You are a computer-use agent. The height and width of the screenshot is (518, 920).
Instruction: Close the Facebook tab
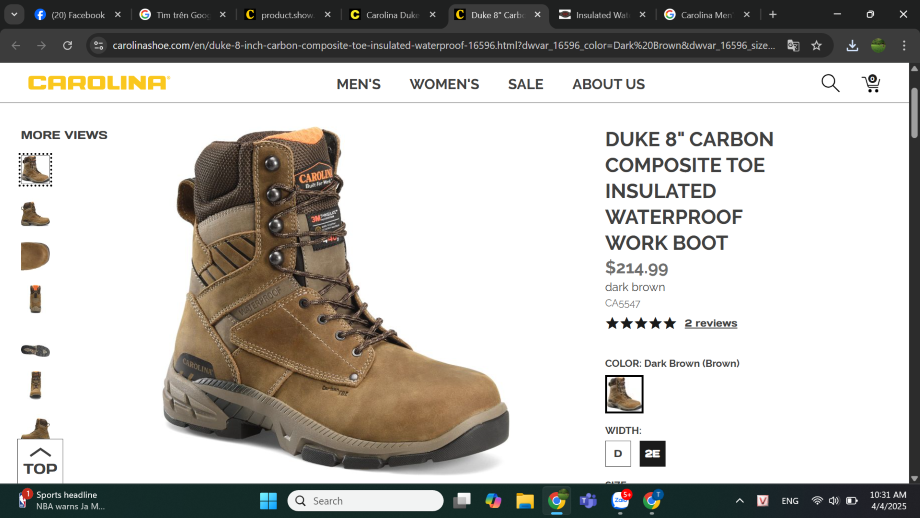click(117, 15)
